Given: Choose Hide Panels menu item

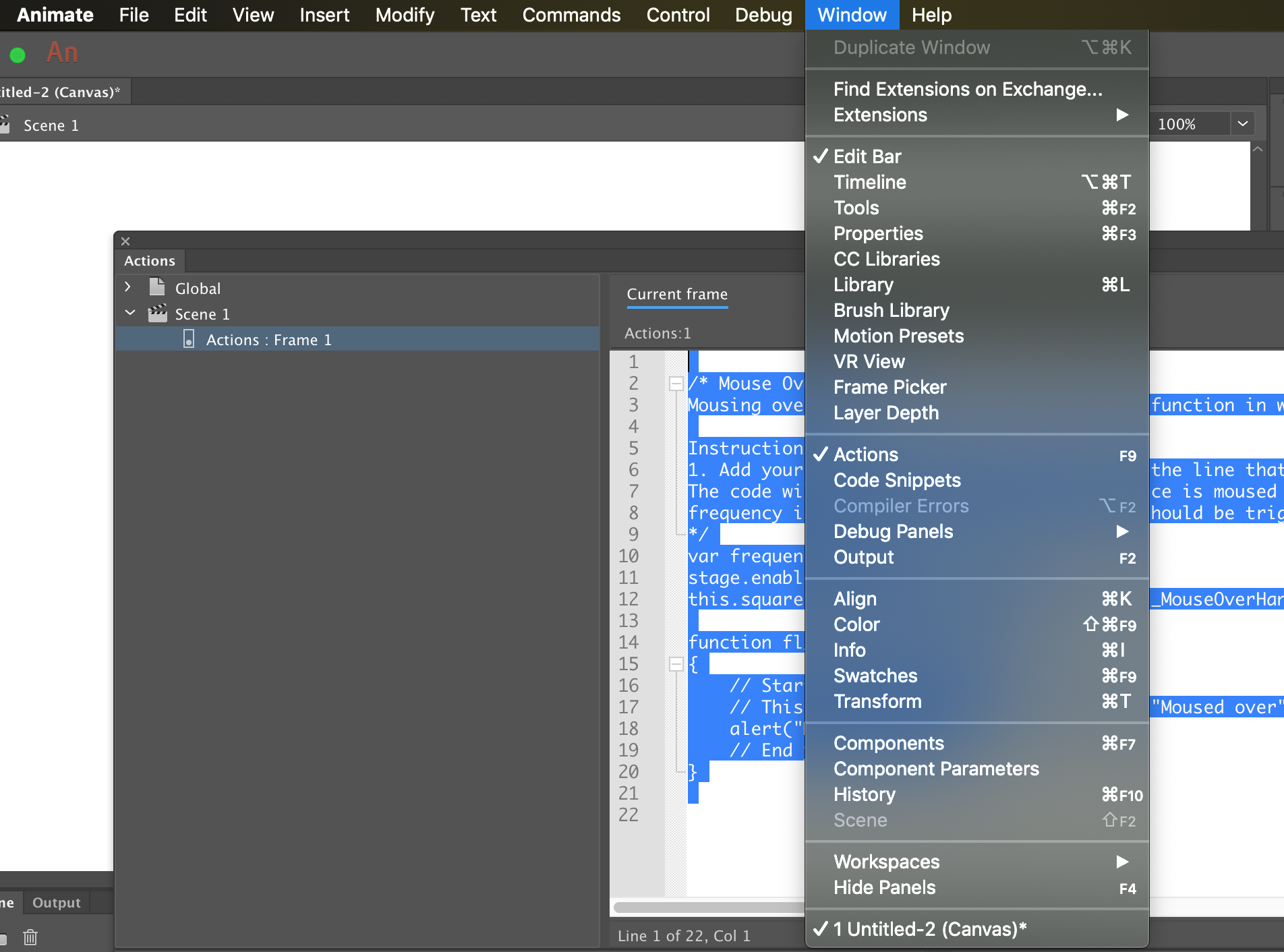Looking at the screenshot, I should [x=977, y=887].
